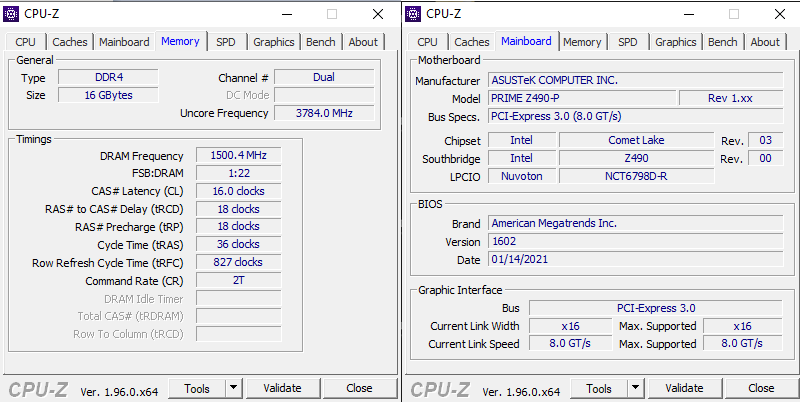Click DRAM Frequency 1500.4 MHz value
This screenshot has width=801, height=405.
pos(239,155)
